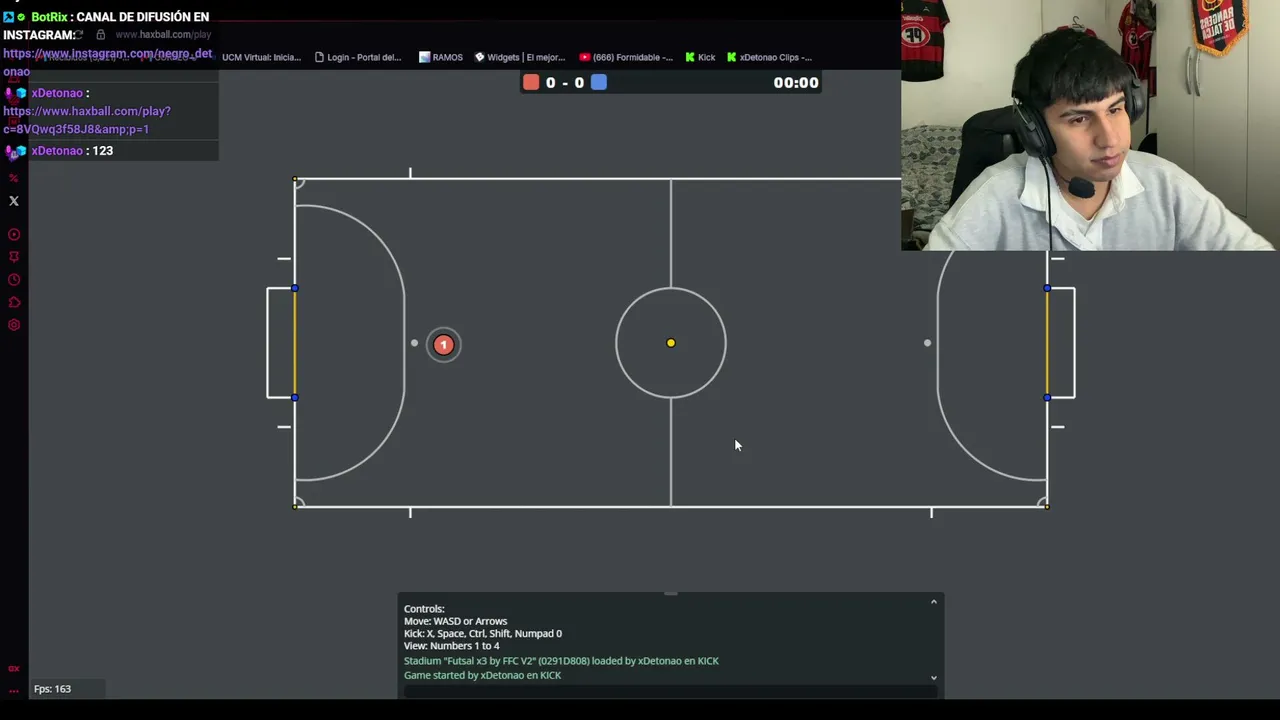Click the red team score square

click(x=531, y=82)
